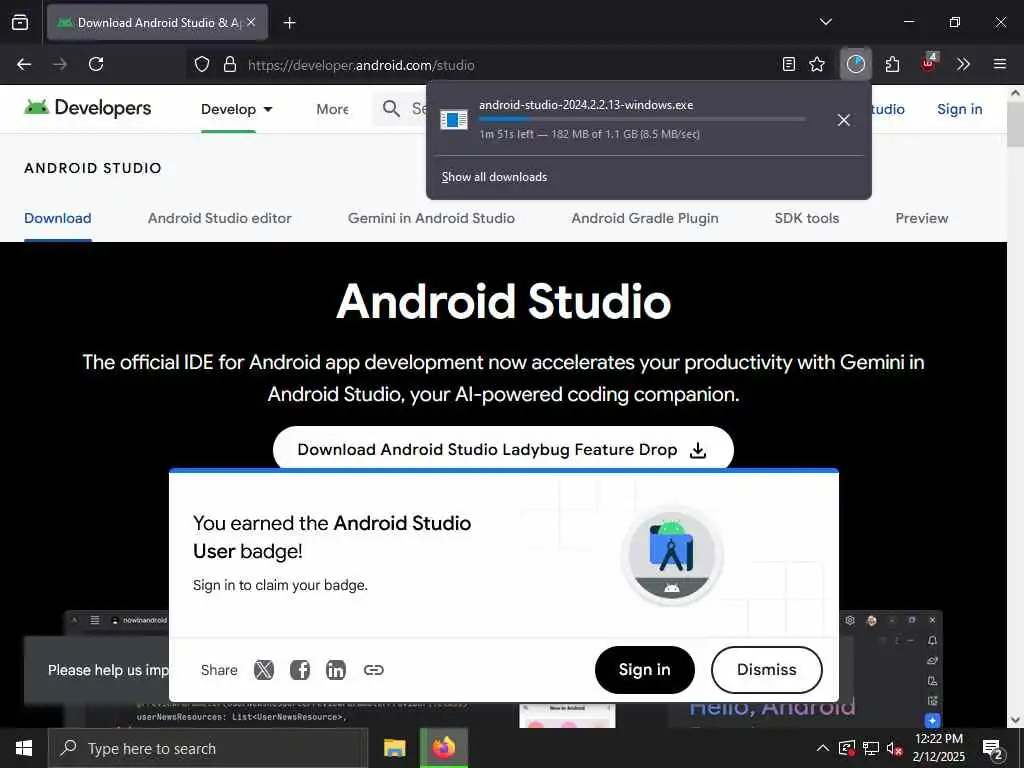Select the Download tab
The image size is (1024, 768).
(x=57, y=218)
